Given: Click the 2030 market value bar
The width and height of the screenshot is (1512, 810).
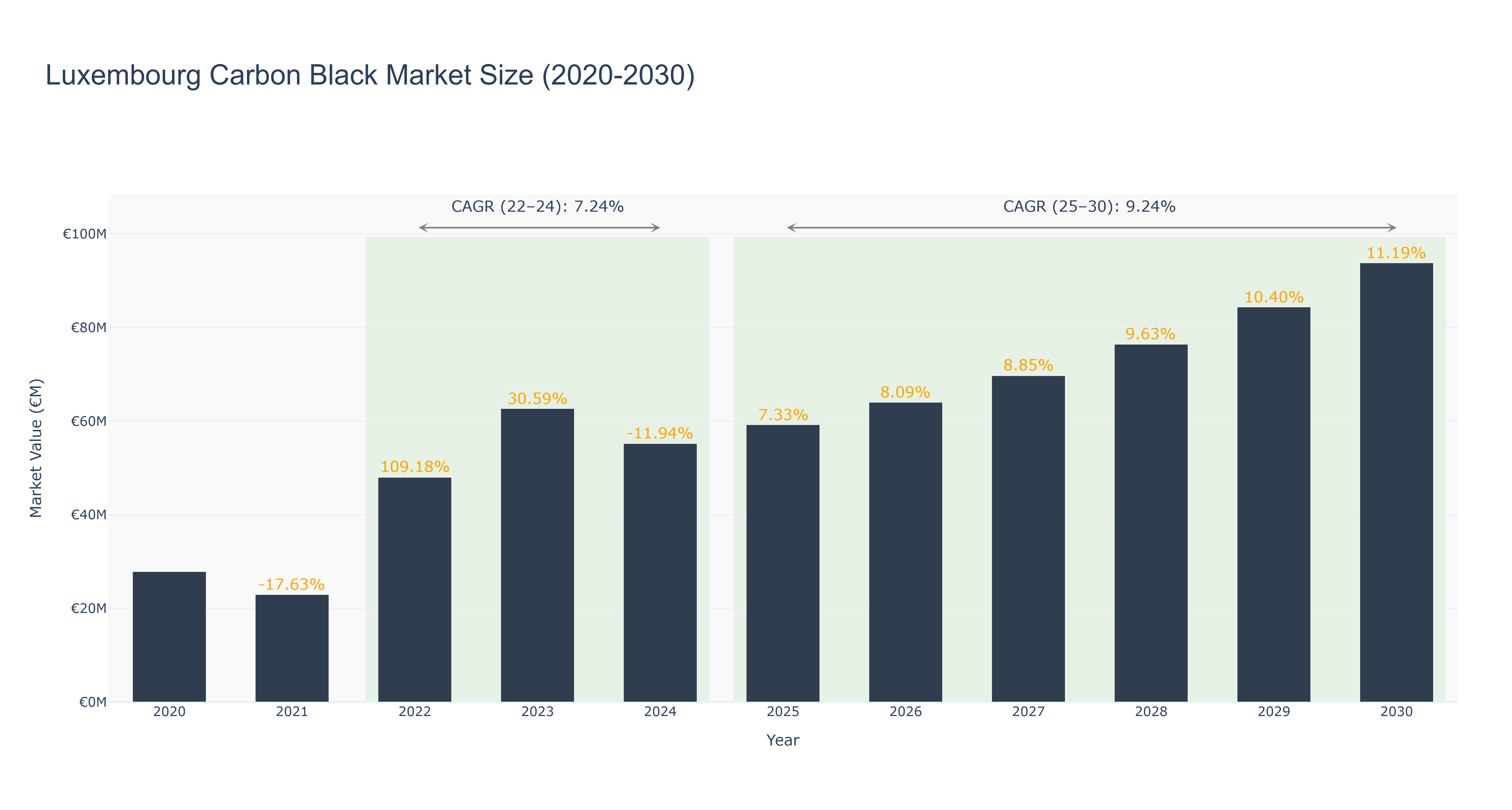Looking at the screenshot, I should pos(1396,482).
